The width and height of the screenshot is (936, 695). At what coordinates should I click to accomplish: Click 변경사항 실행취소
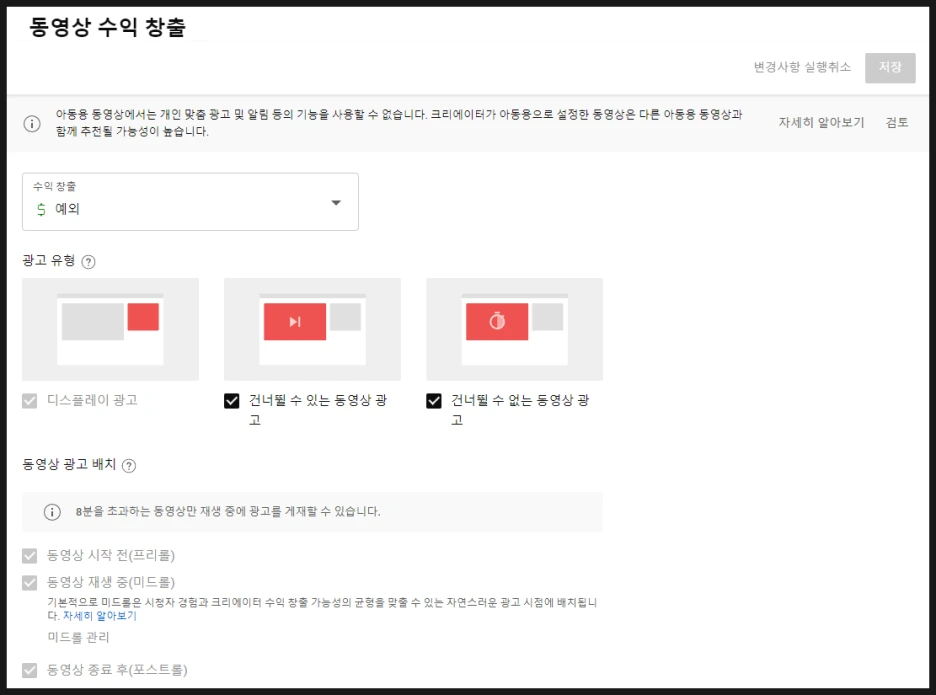point(803,68)
